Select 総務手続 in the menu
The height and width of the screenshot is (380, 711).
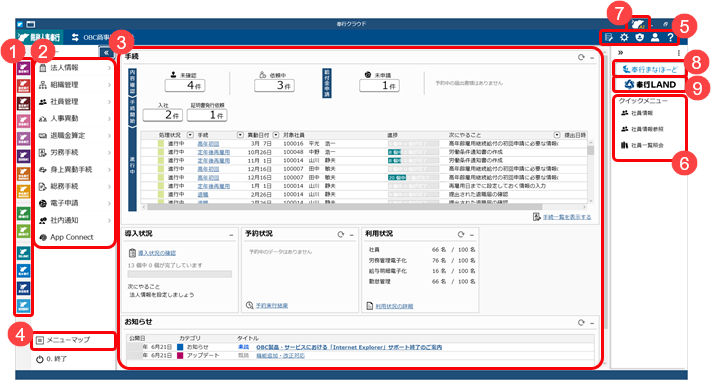(x=75, y=186)
